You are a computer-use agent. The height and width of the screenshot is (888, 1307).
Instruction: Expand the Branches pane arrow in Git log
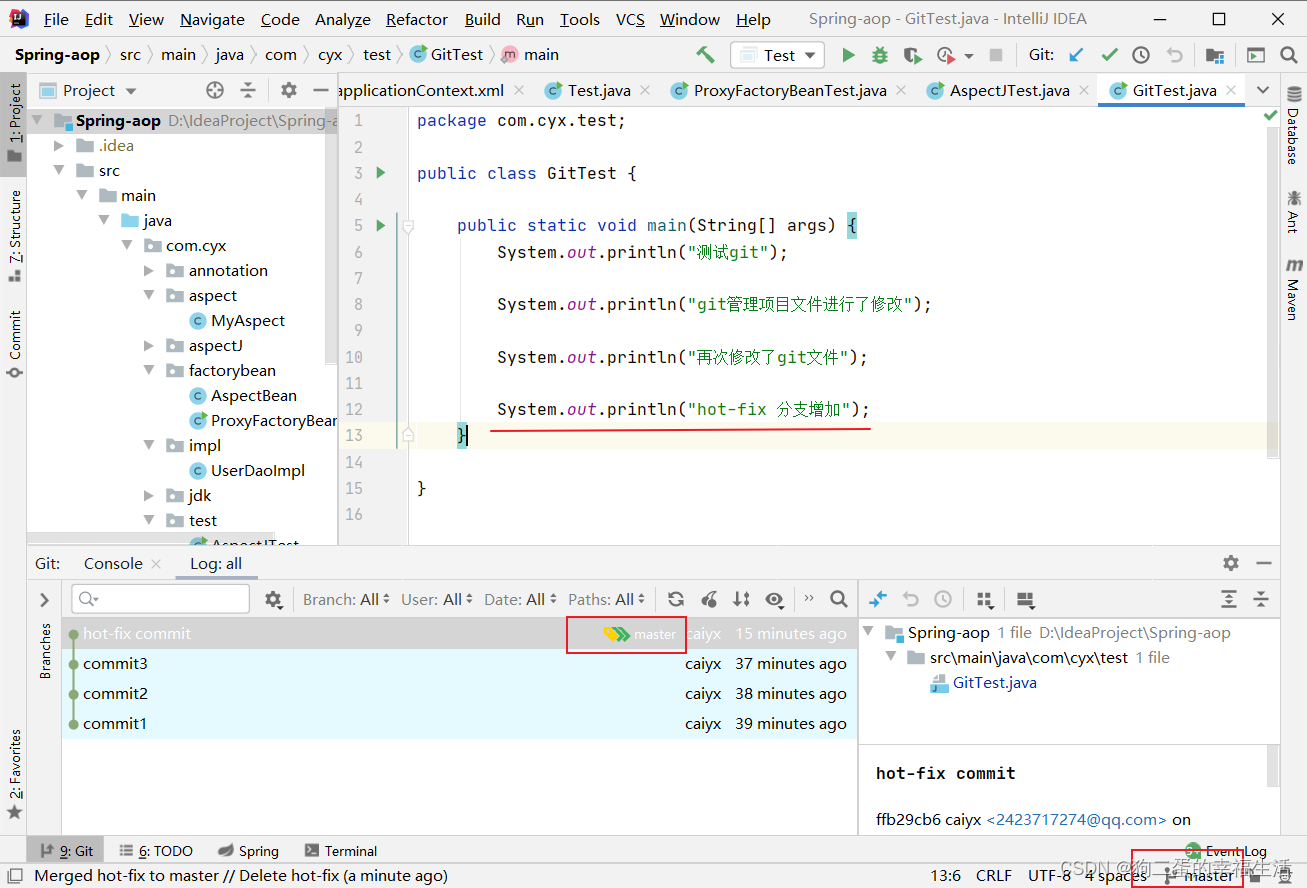click(x=44, y=600)
